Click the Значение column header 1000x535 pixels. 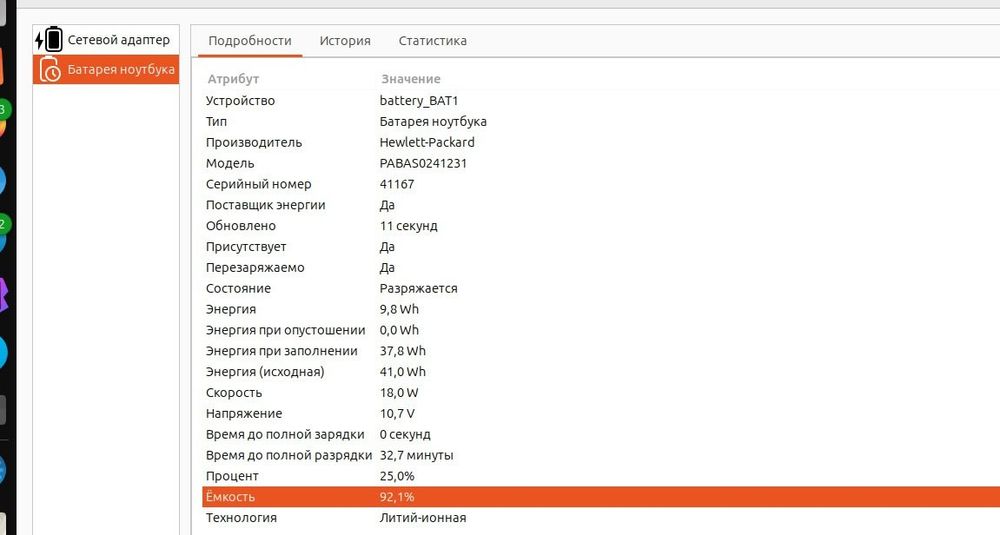tap(410, 79)
